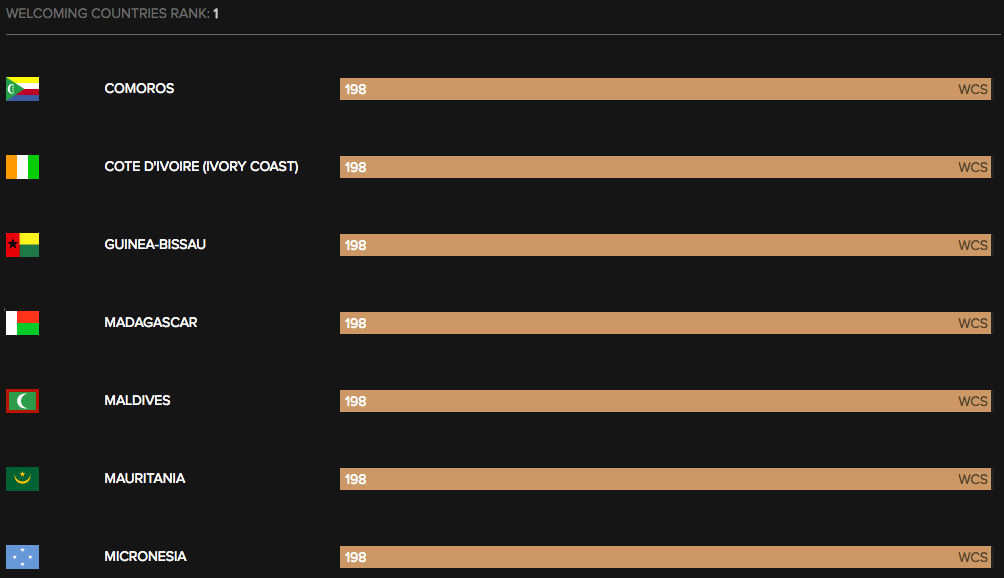Click the Guinea-Bissau 198 score bar
The image size is (1004, 578).
[x=665, y=245]
